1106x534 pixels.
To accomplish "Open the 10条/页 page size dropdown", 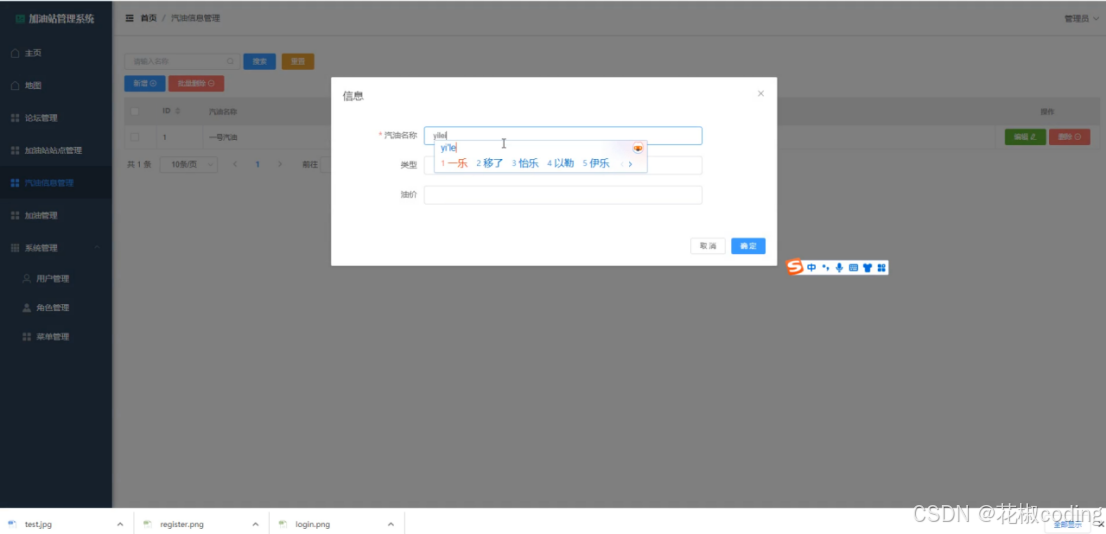I will 189,164.
